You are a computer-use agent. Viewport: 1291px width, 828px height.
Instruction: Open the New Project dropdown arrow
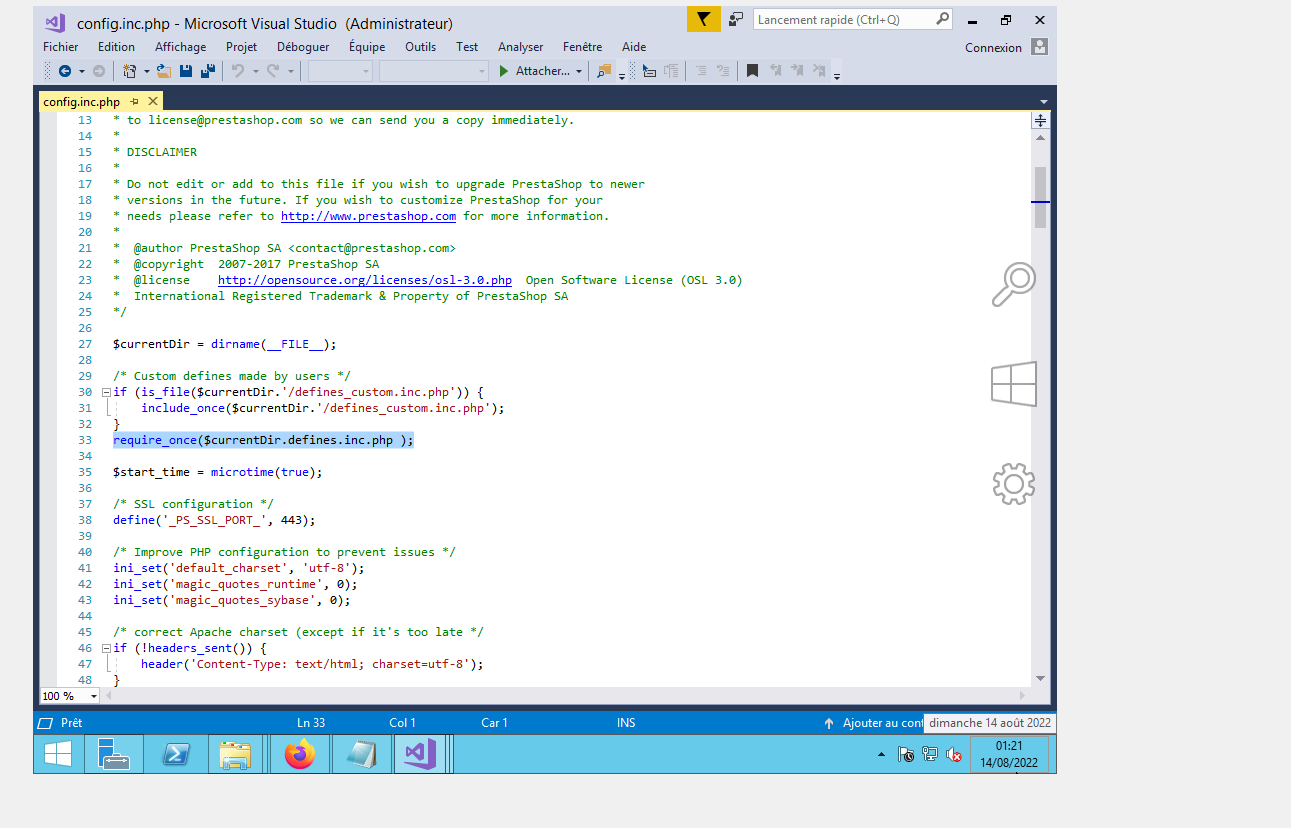pos(146,71)
